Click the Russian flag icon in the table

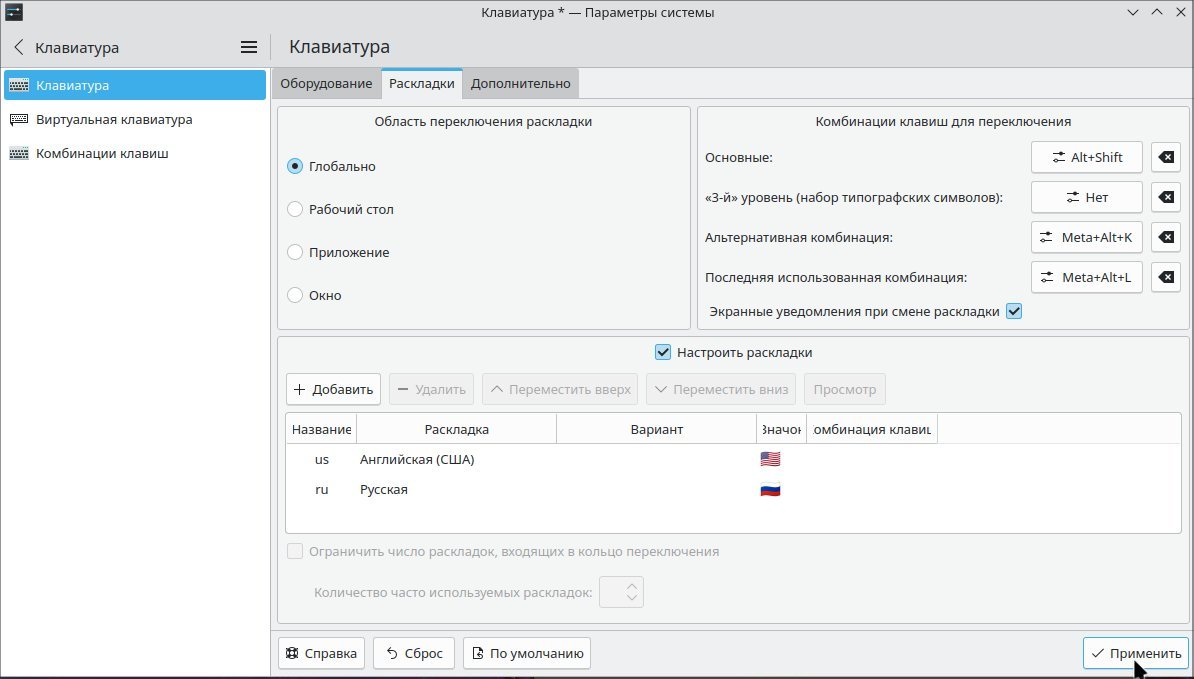click(x=770, y=489)
